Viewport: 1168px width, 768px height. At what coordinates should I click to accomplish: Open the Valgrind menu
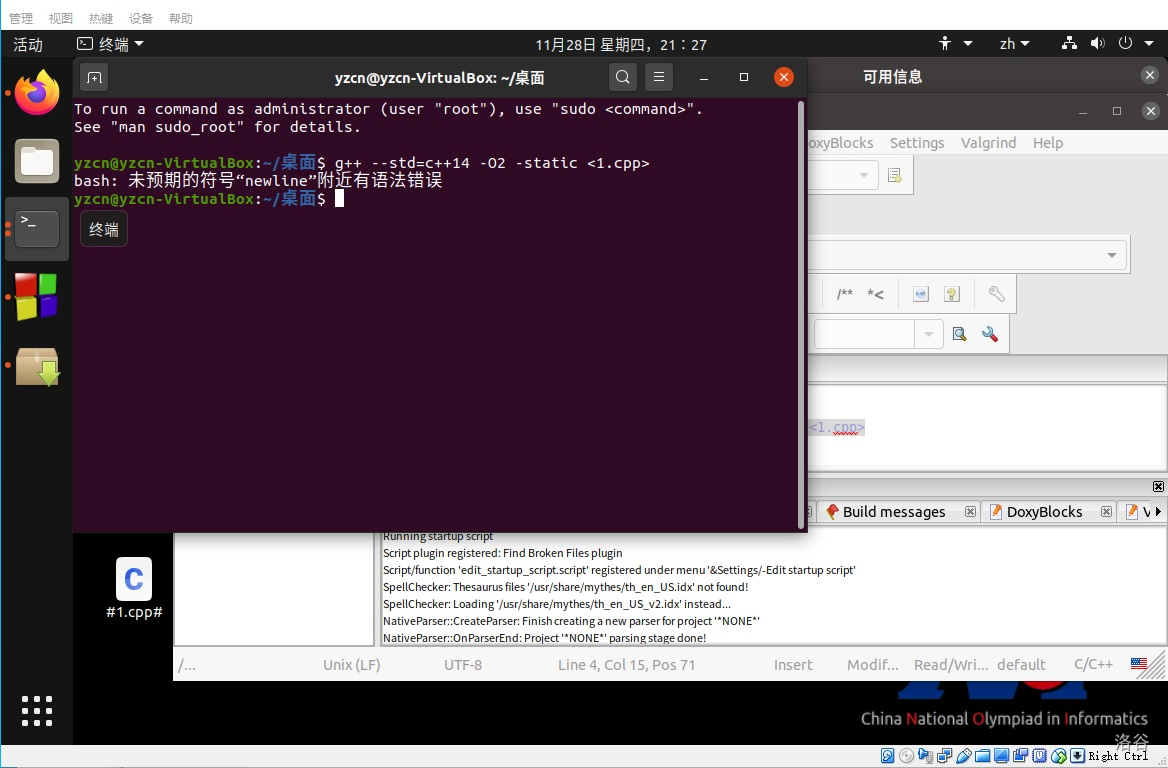click(988, 143)
